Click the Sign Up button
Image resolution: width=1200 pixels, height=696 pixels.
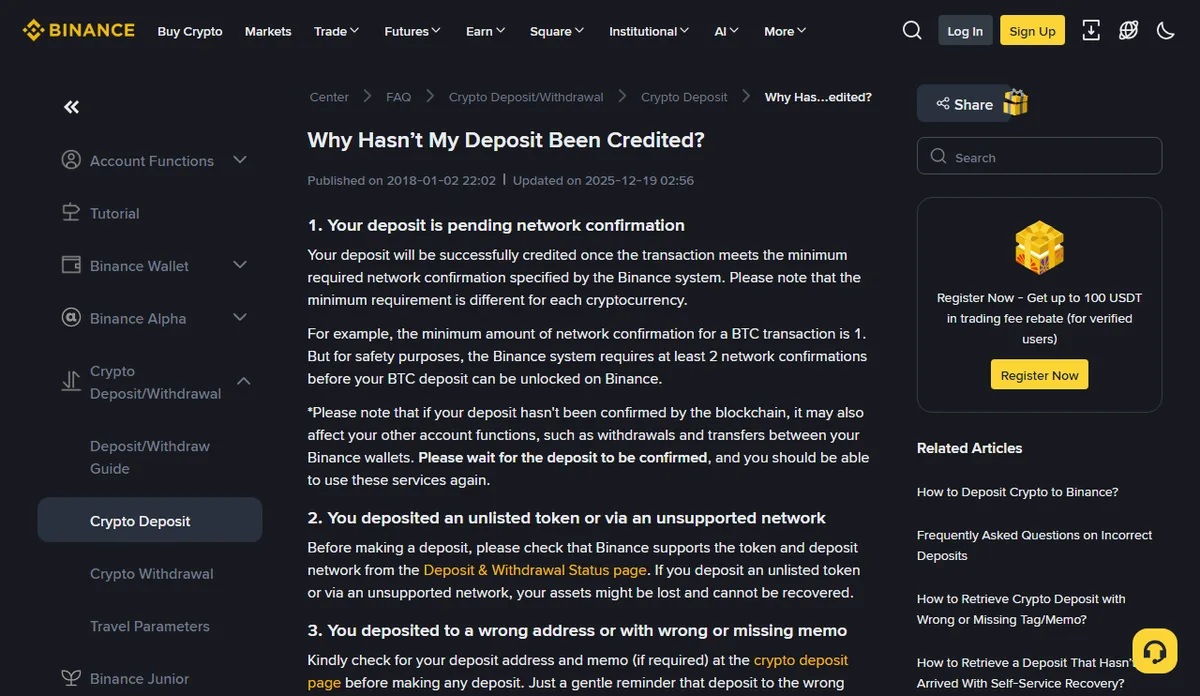[x=1033, y=30]
